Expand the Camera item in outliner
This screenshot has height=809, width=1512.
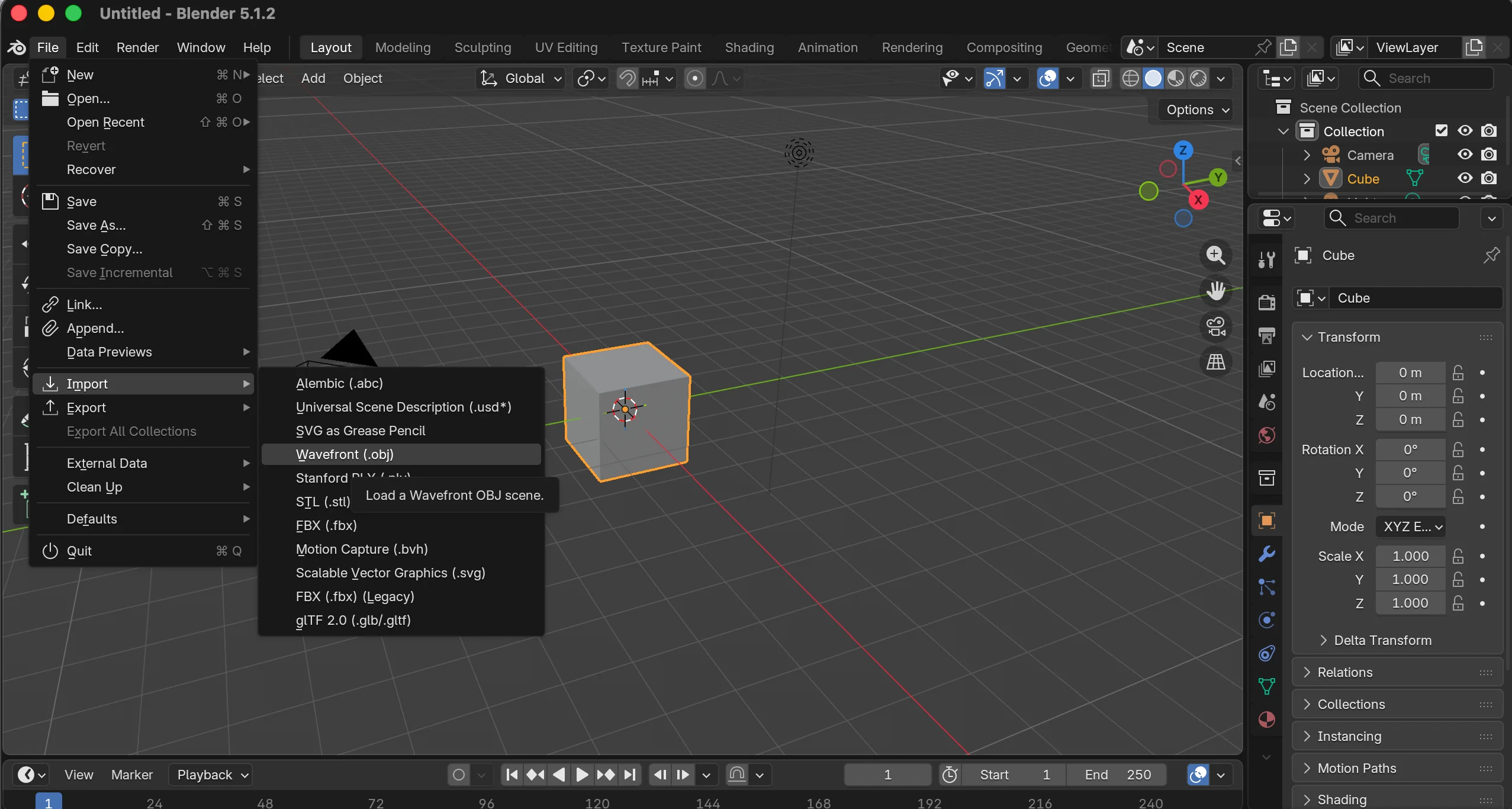[1307, 155]
